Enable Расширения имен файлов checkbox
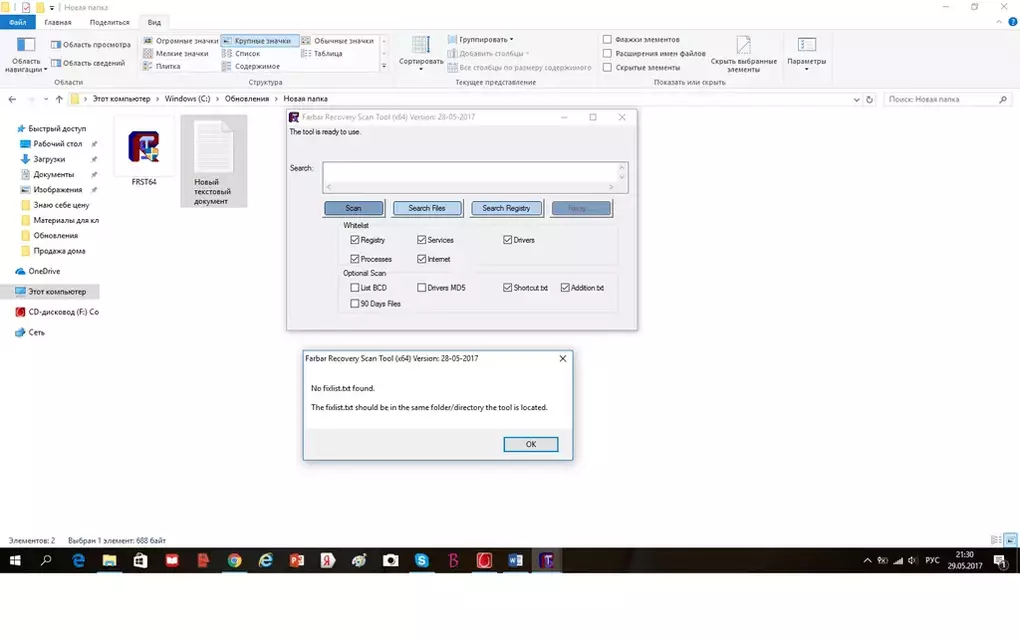The height and width of the screenshot is (640, 1020). [x=607, y=53]
